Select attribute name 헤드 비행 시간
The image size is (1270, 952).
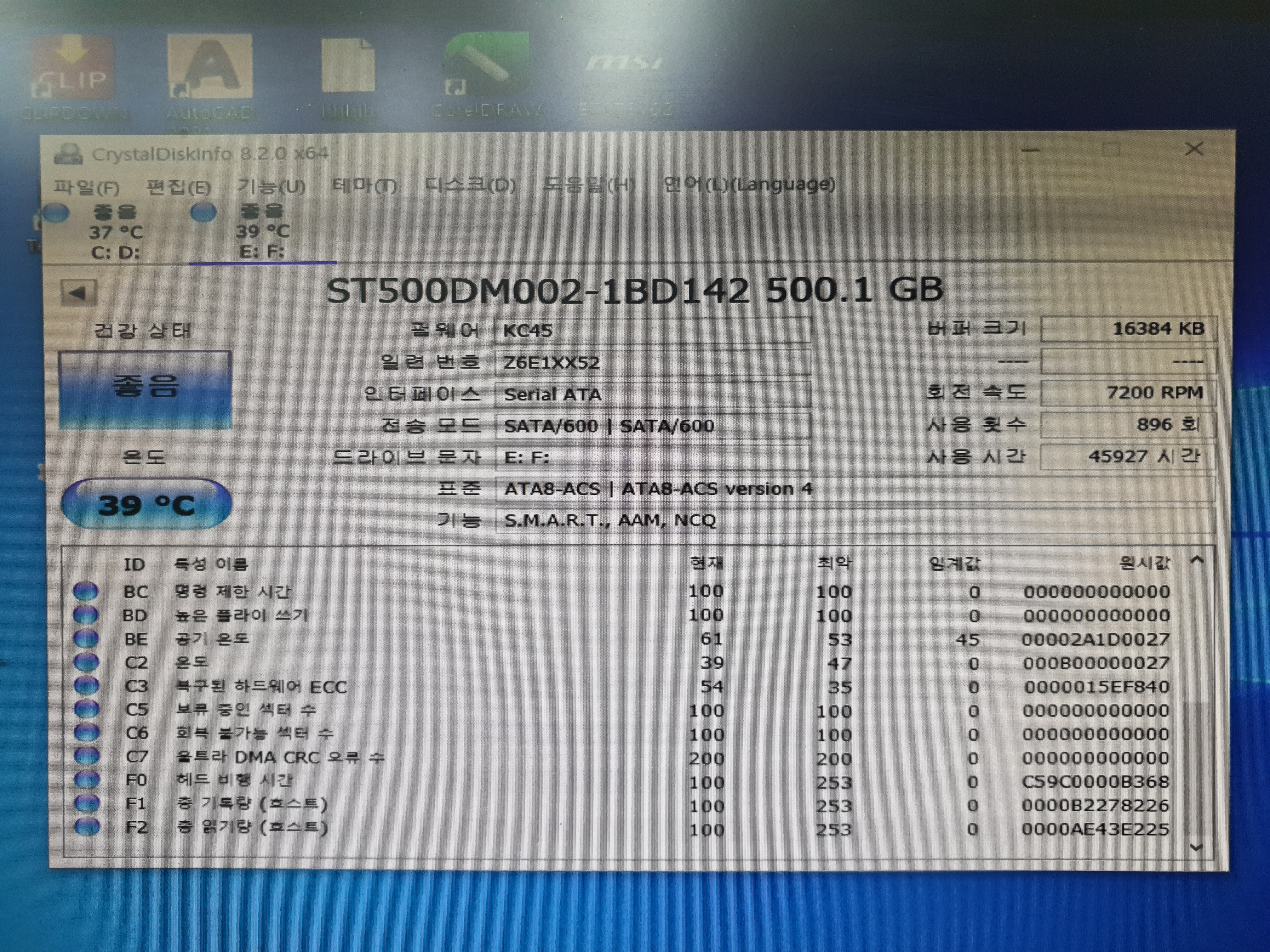pyautogui.click(x=234, y=780)
